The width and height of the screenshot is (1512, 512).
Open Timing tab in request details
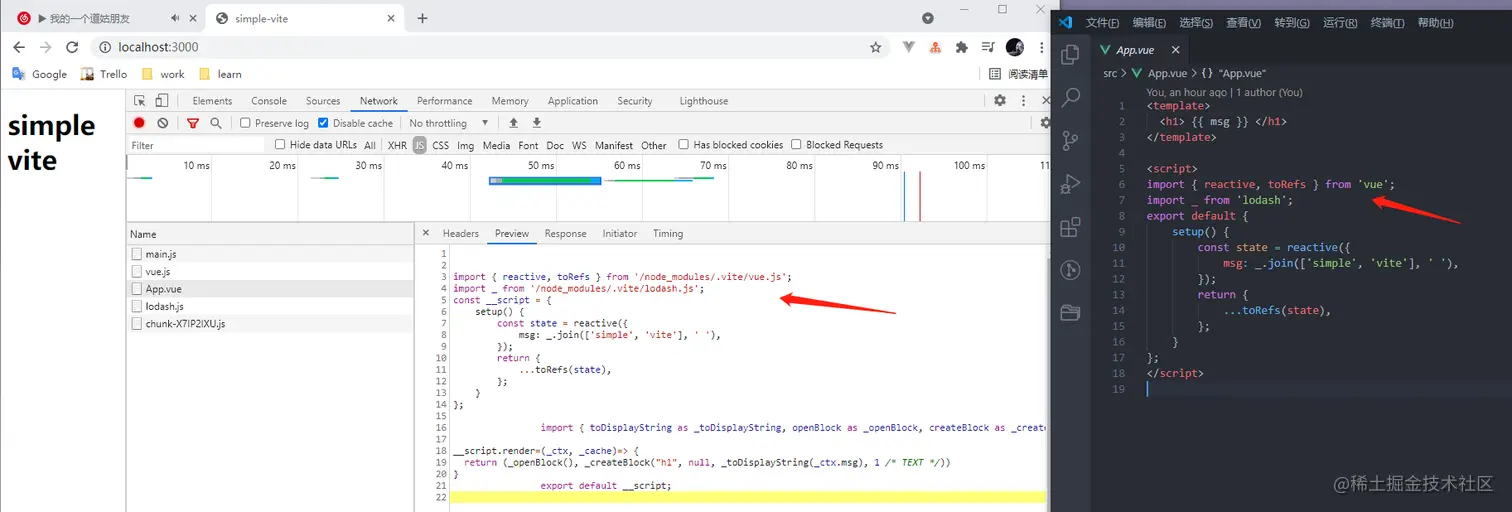[x=668, y=233]
